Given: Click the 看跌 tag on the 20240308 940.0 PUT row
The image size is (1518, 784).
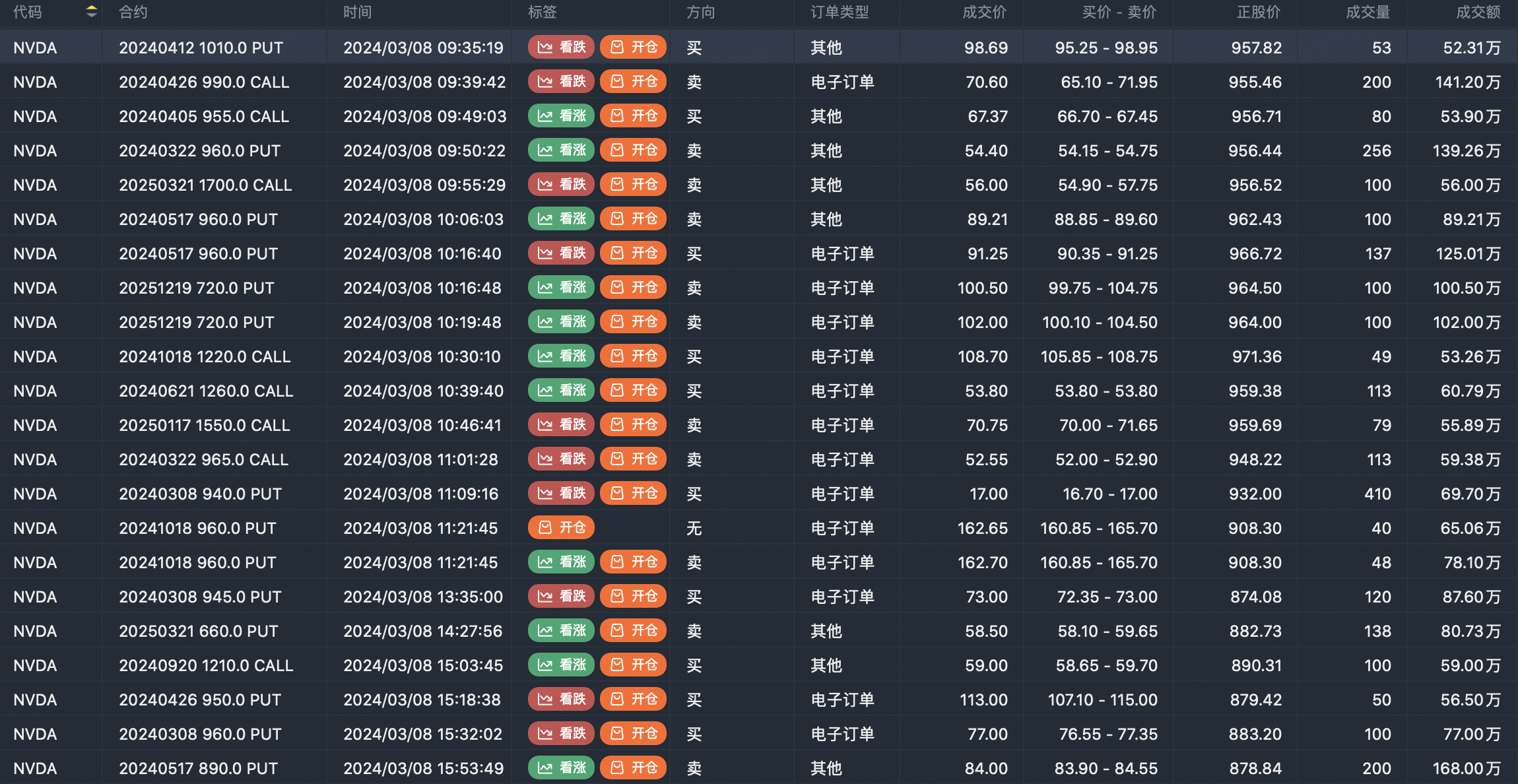Looking at the screenshot, I should tap(562, 494).
